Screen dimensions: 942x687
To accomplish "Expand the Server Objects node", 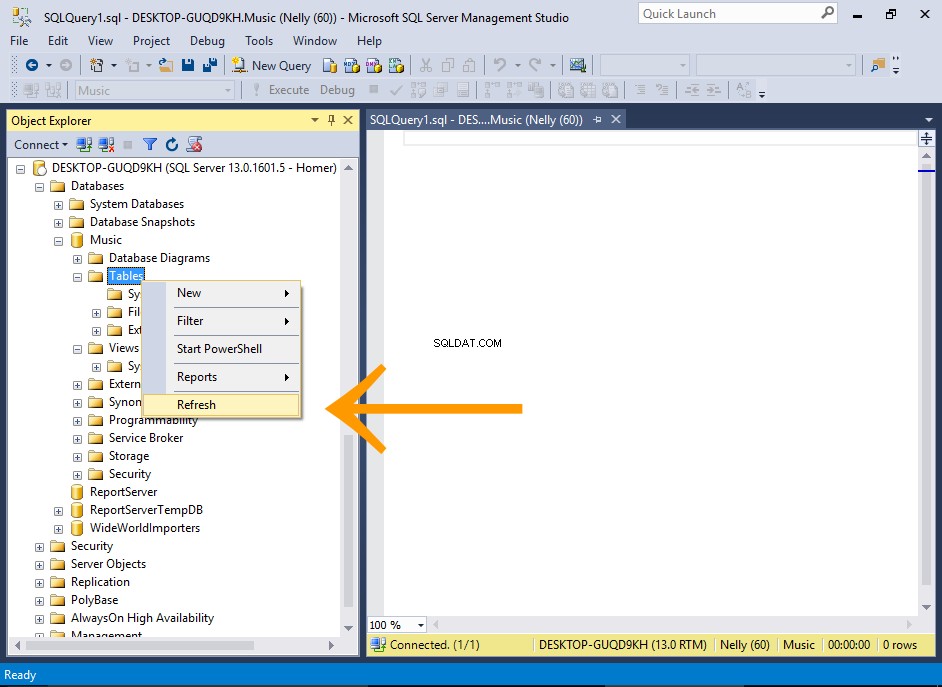I will [x=40, y=565].
